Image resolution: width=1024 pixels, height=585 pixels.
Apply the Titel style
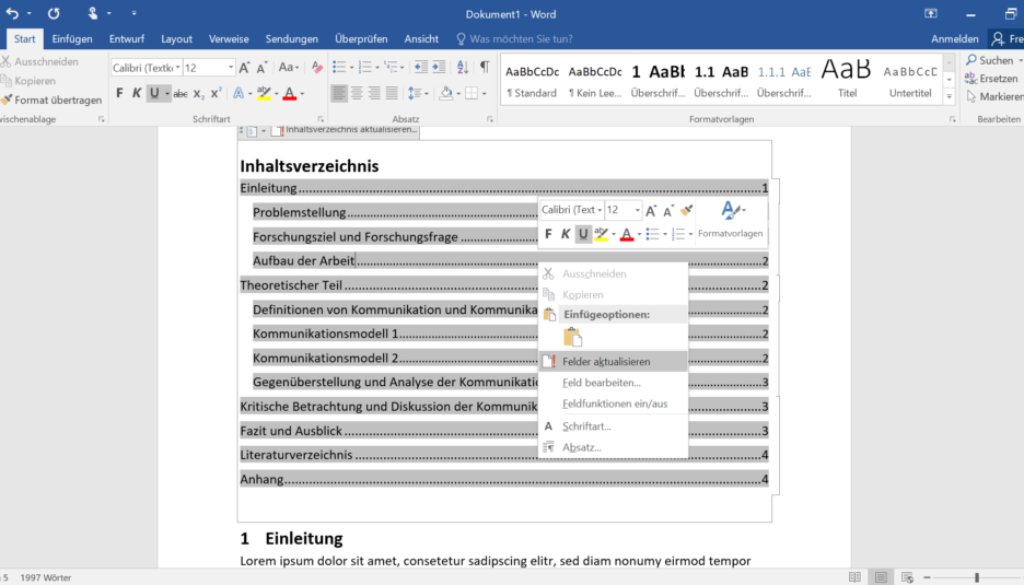[846, 79]
